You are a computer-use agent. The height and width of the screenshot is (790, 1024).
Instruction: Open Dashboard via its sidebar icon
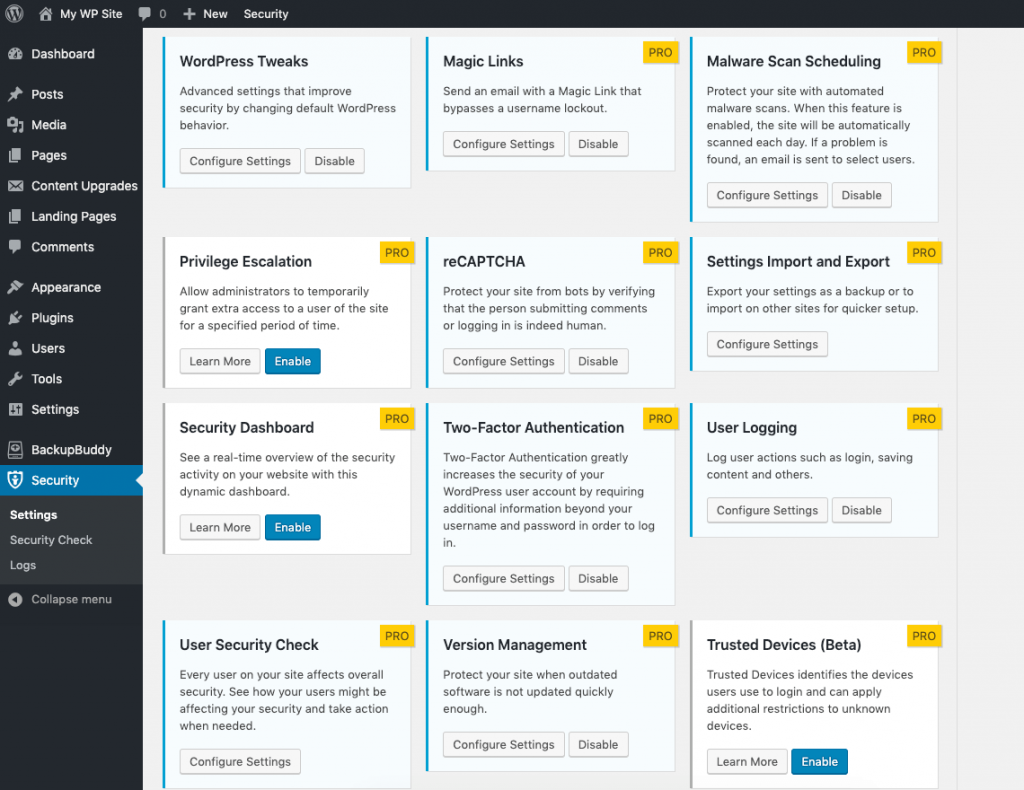tap(15, 54)
